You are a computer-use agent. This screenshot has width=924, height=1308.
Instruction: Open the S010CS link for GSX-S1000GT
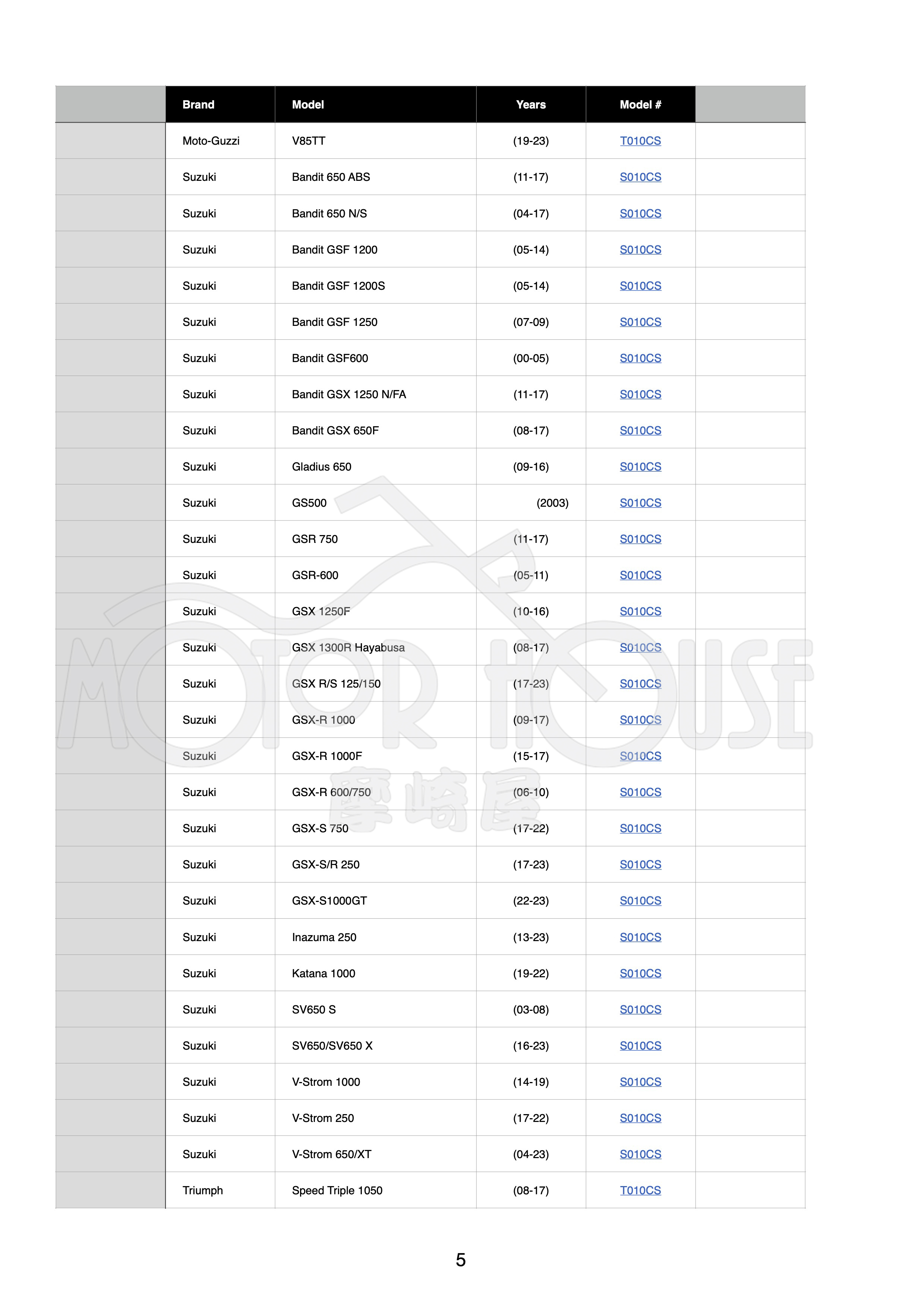pyautogui.click(x=640, y=901)
